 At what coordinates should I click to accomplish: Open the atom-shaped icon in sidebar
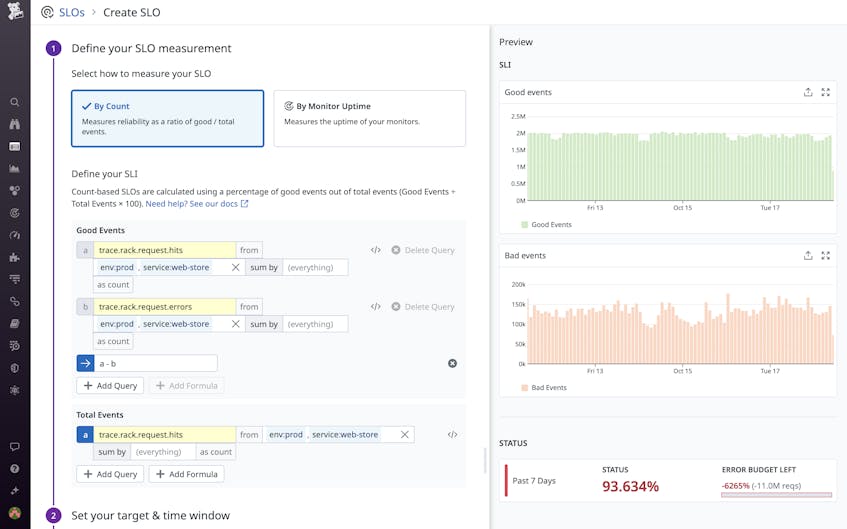click(x=15, y=390)
